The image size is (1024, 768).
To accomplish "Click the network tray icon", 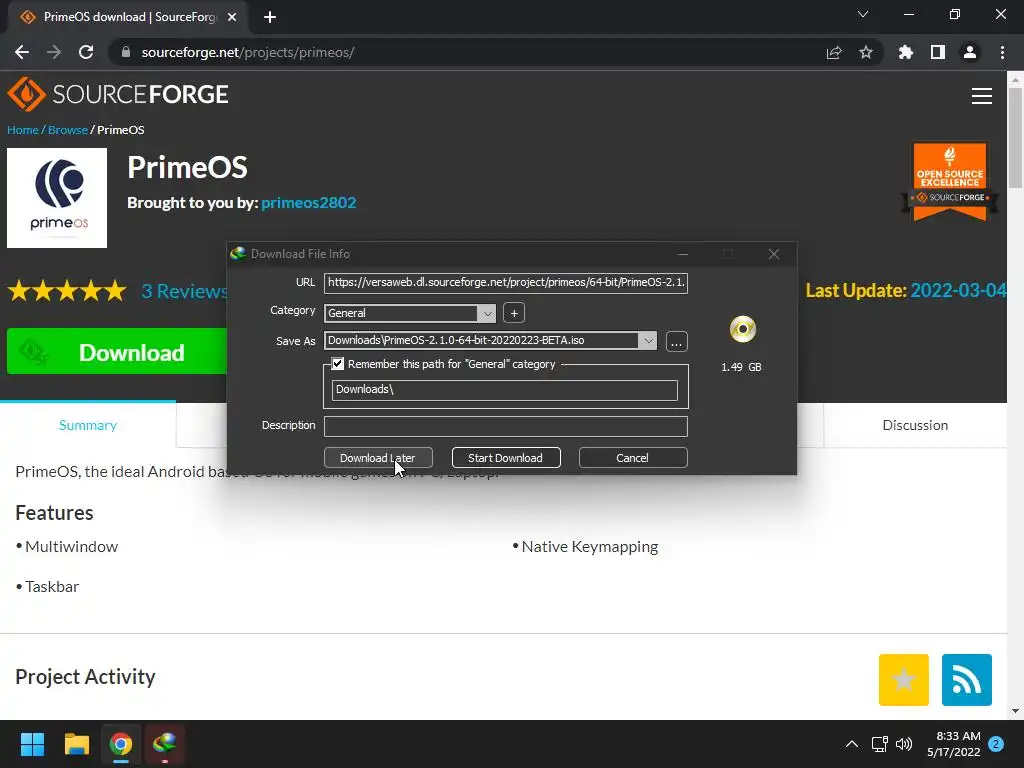I will coord(879,744).
